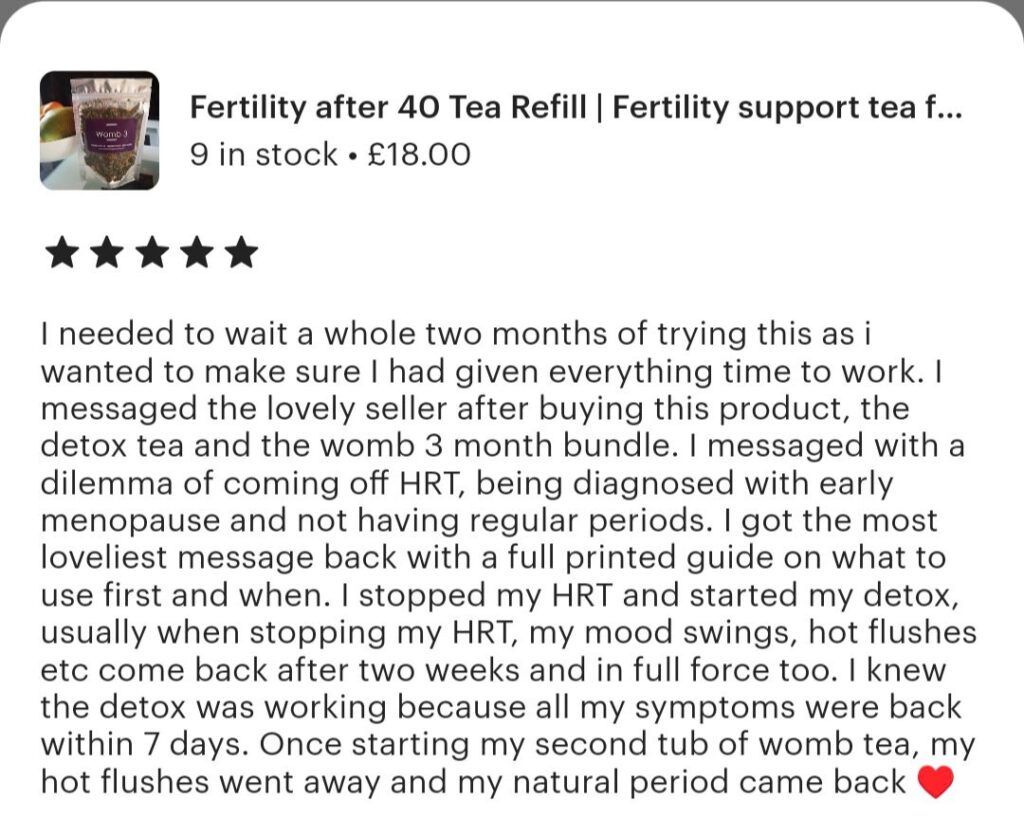Click the line starting "dilemma of coming off HRT"

point(466,483)
